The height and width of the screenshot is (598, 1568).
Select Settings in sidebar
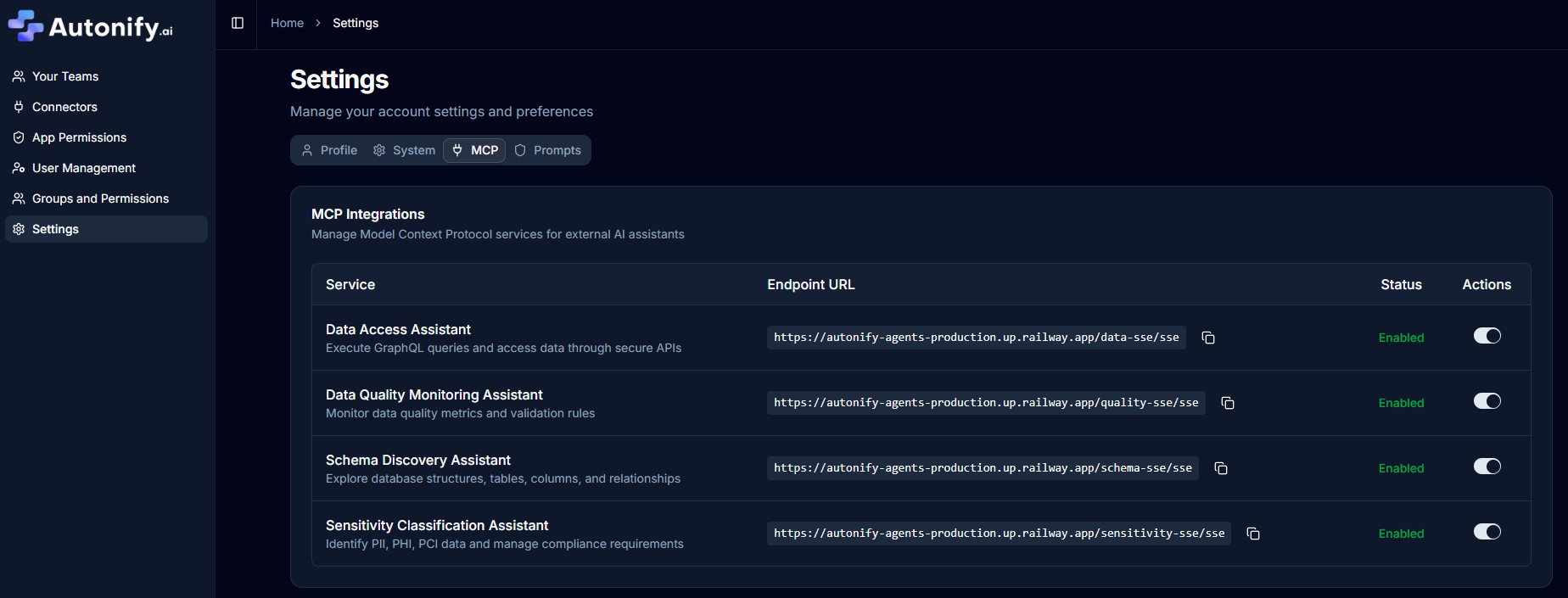coord(106,229)
